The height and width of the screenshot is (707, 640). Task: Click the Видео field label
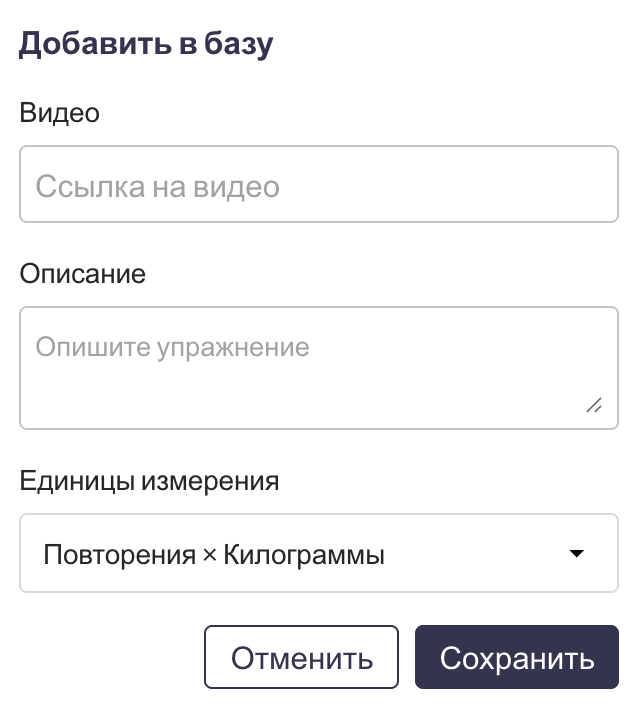click(x=59, y=113)
